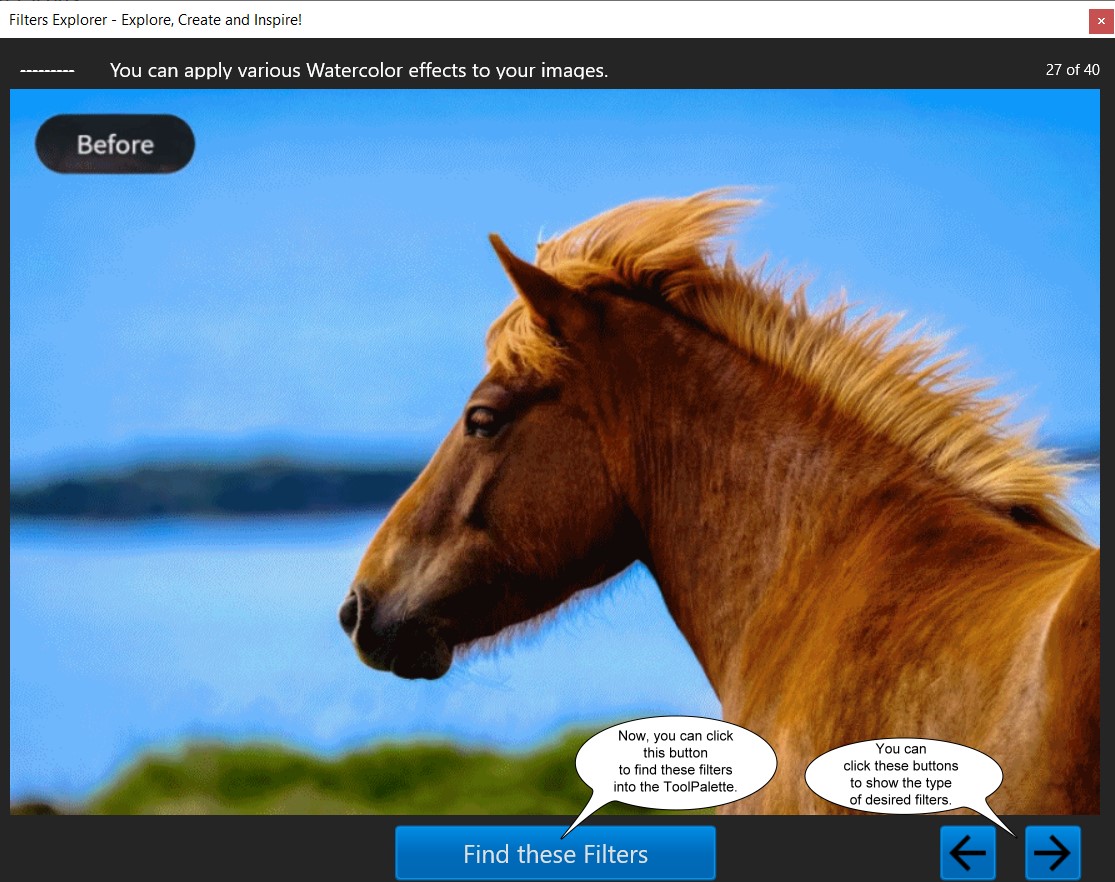Screen dimensions: 1115x882
Task: Click the horse's pointed ear in the preview
Action: coord(520,277)
